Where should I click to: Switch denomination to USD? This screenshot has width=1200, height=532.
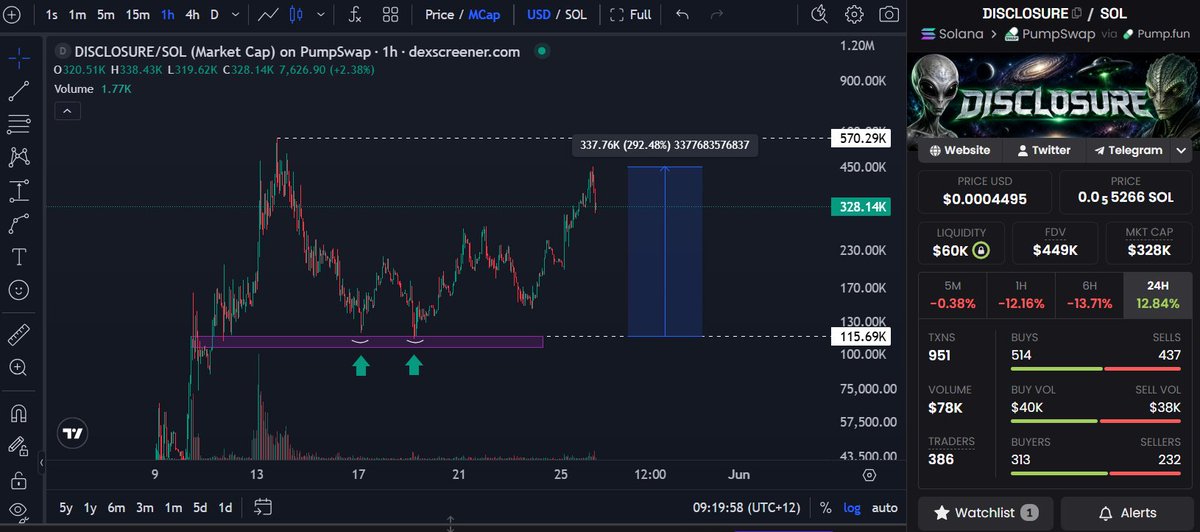(x=540, y=14)
